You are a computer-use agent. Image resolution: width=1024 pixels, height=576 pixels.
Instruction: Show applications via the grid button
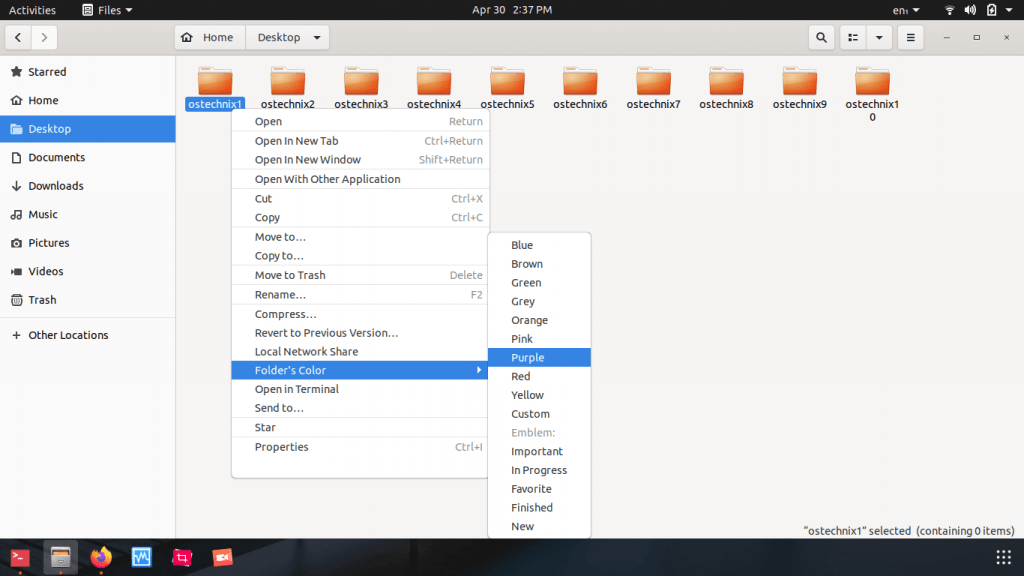pos(1003,557)
